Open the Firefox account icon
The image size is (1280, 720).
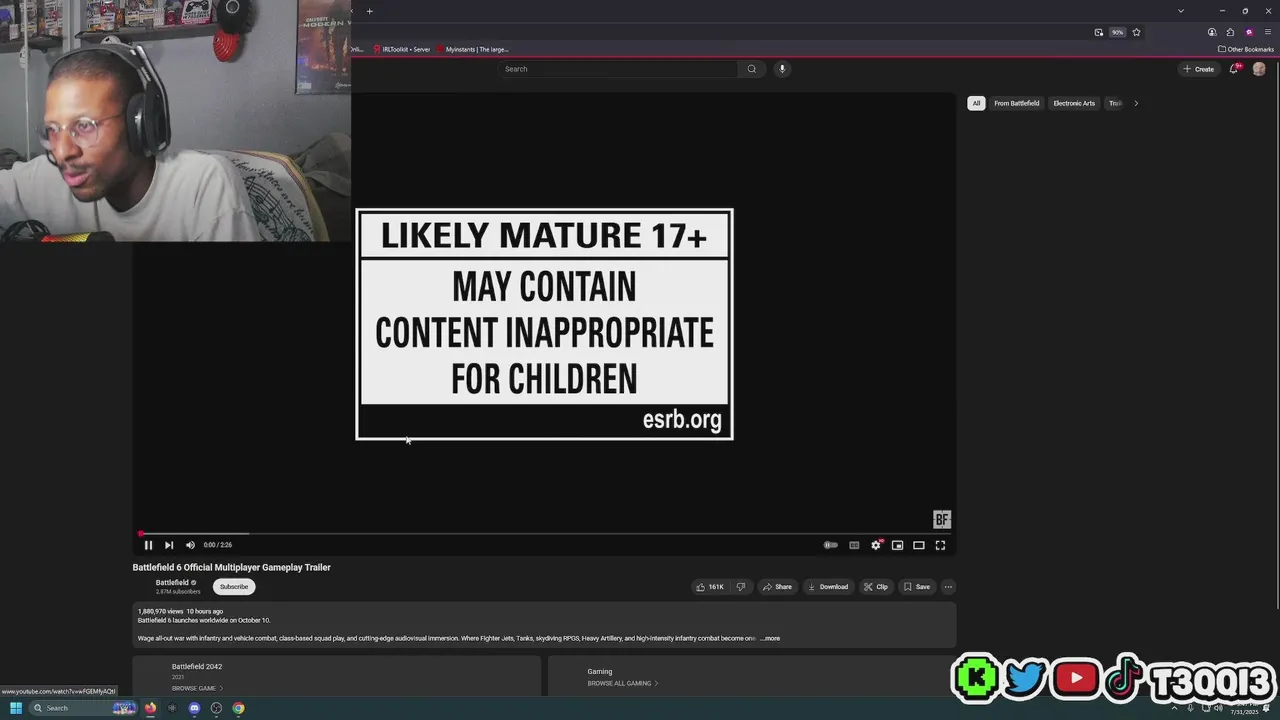[x=1212, y=32]
